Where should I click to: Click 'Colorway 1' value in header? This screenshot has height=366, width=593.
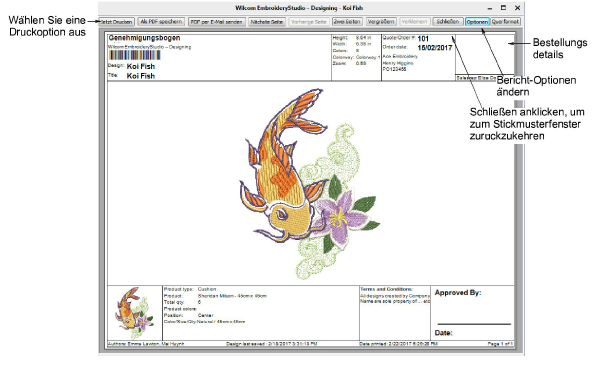[x=367, y=57]
